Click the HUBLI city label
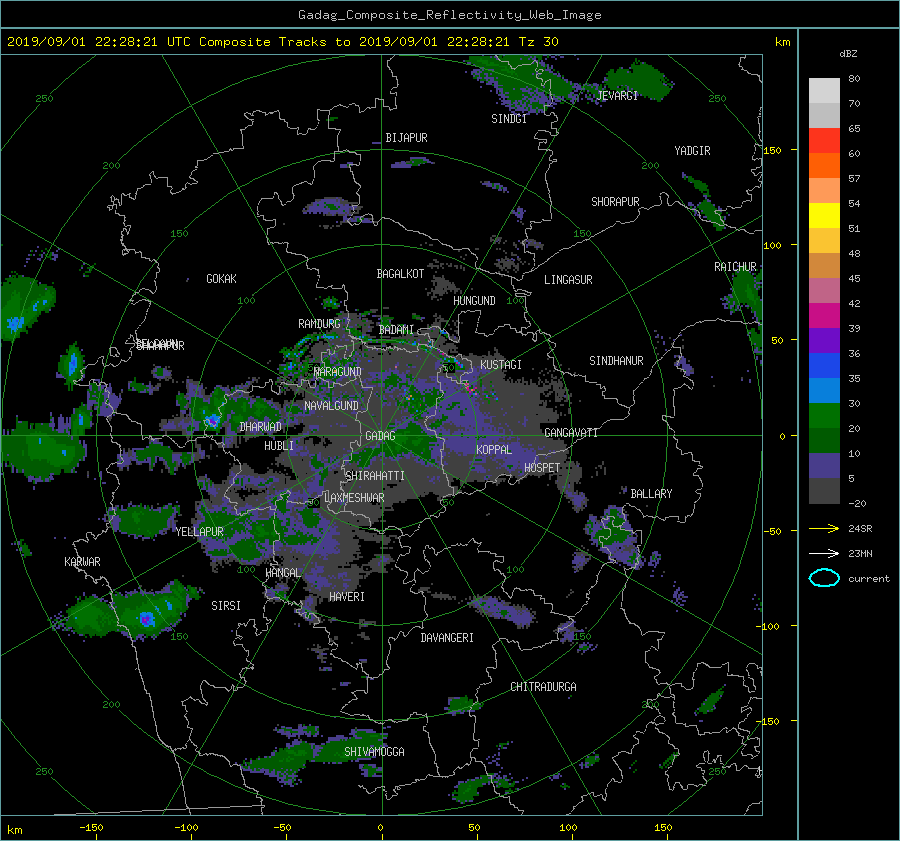 point(279,445)
